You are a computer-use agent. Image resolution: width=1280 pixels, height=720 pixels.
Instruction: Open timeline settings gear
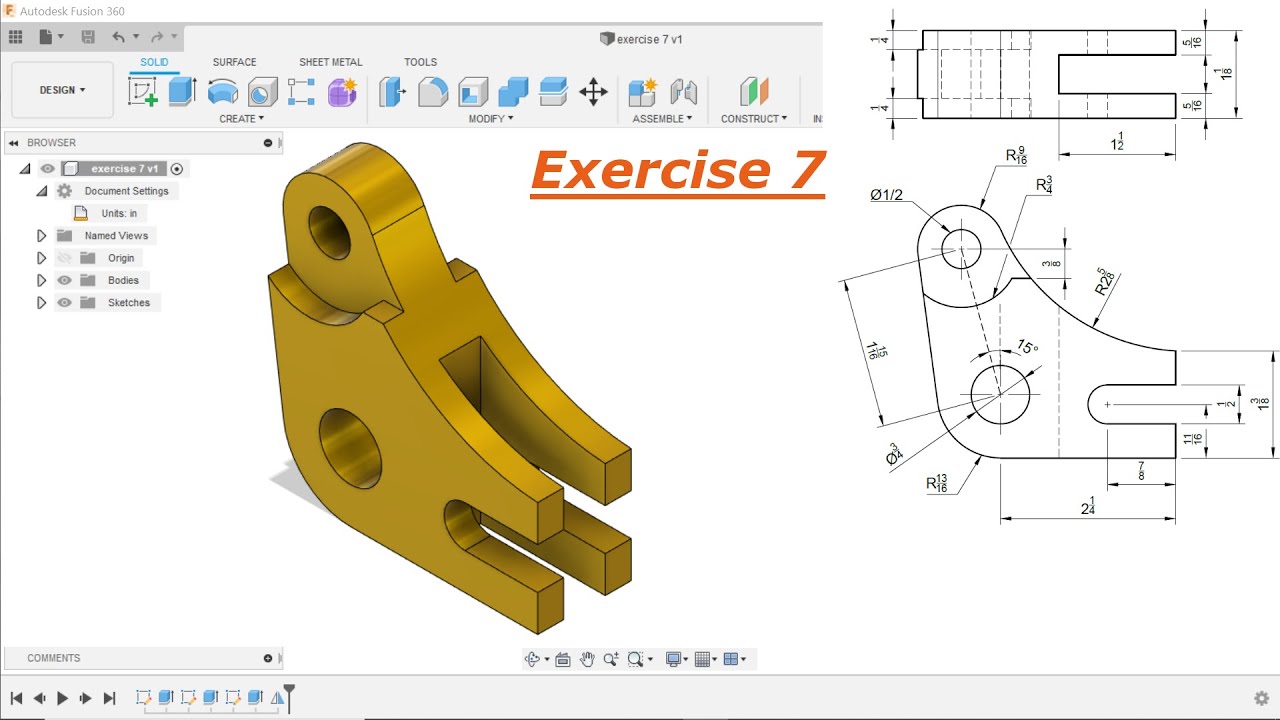tap(1262, 698)
